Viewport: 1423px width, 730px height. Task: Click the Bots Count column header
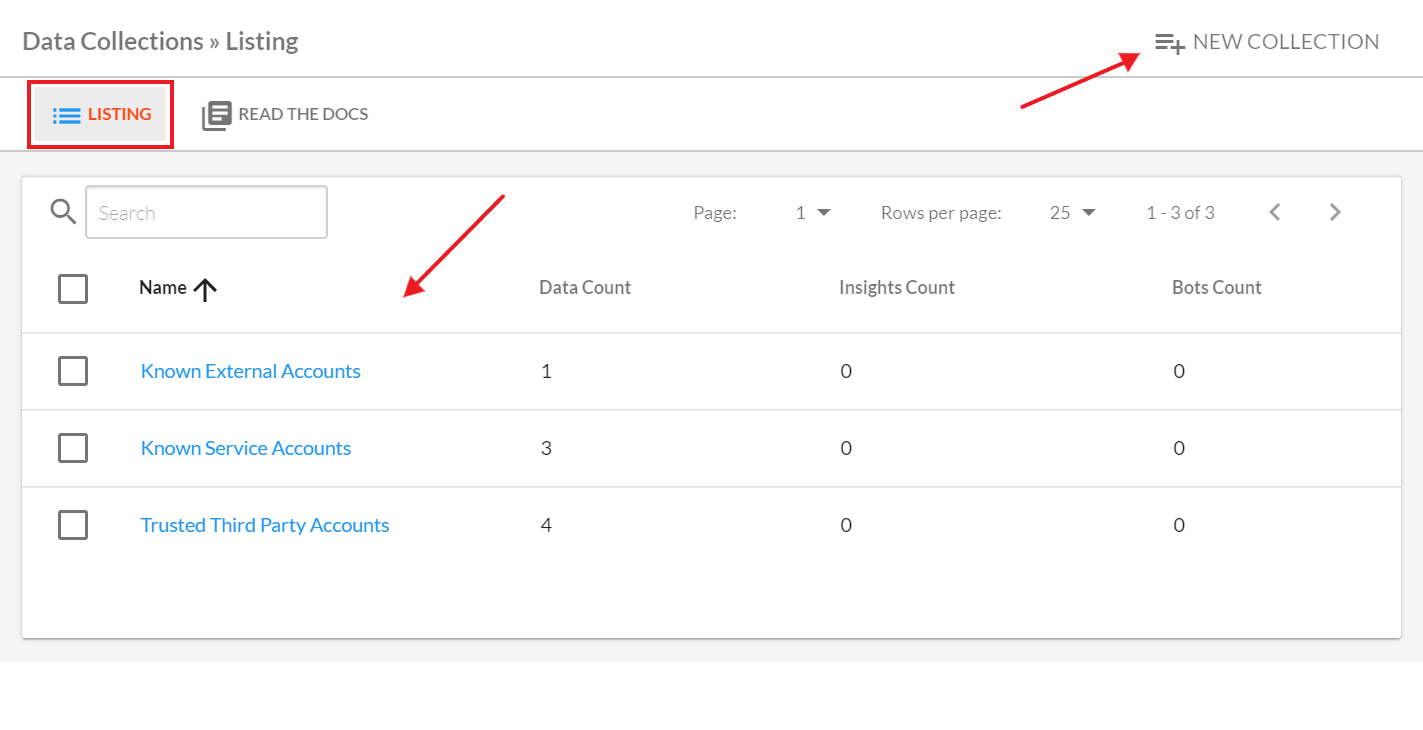click(x=1217, y=288)
